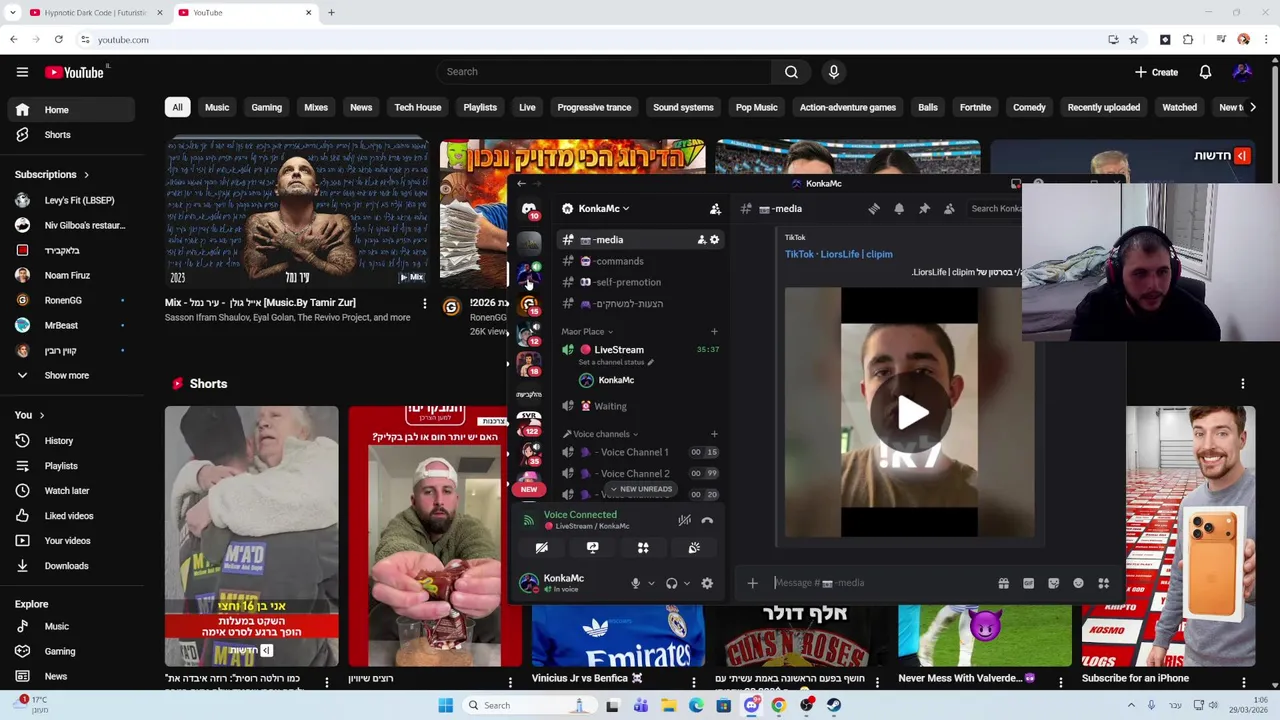This screenshot has width=1280, height=720.
Task: Select the Music filter chip
Action: pyautogui.click(x=217, y=107)
